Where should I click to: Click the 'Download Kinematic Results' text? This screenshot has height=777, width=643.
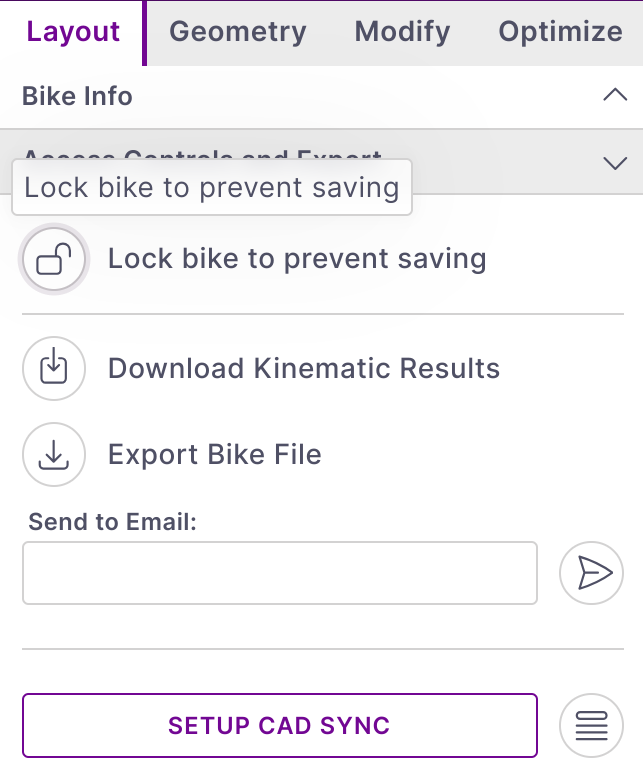coord(303,369)
